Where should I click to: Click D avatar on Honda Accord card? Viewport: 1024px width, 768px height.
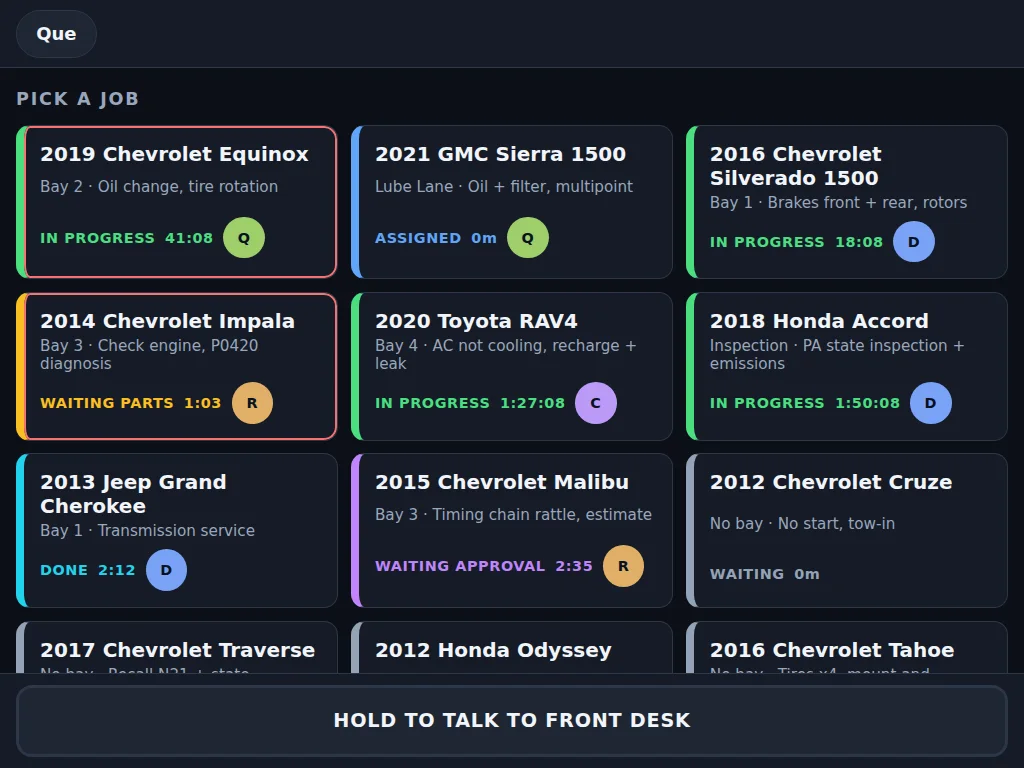(x=931, y=403)
